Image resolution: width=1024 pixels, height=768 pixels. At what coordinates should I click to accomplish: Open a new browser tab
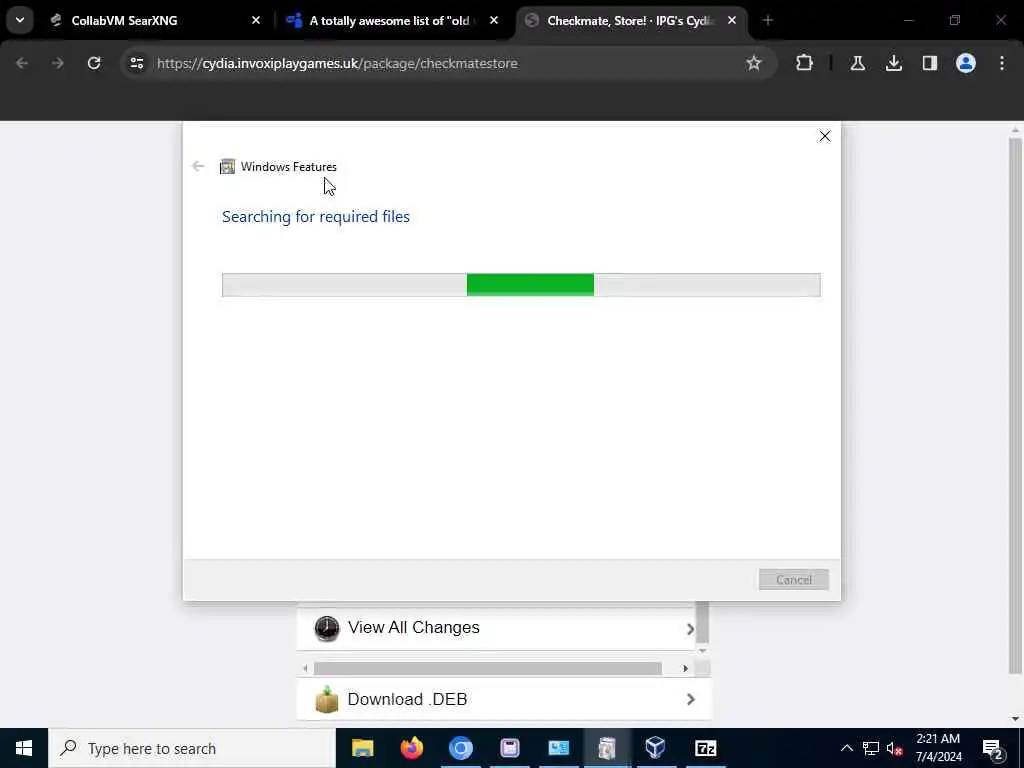(767, 21)
